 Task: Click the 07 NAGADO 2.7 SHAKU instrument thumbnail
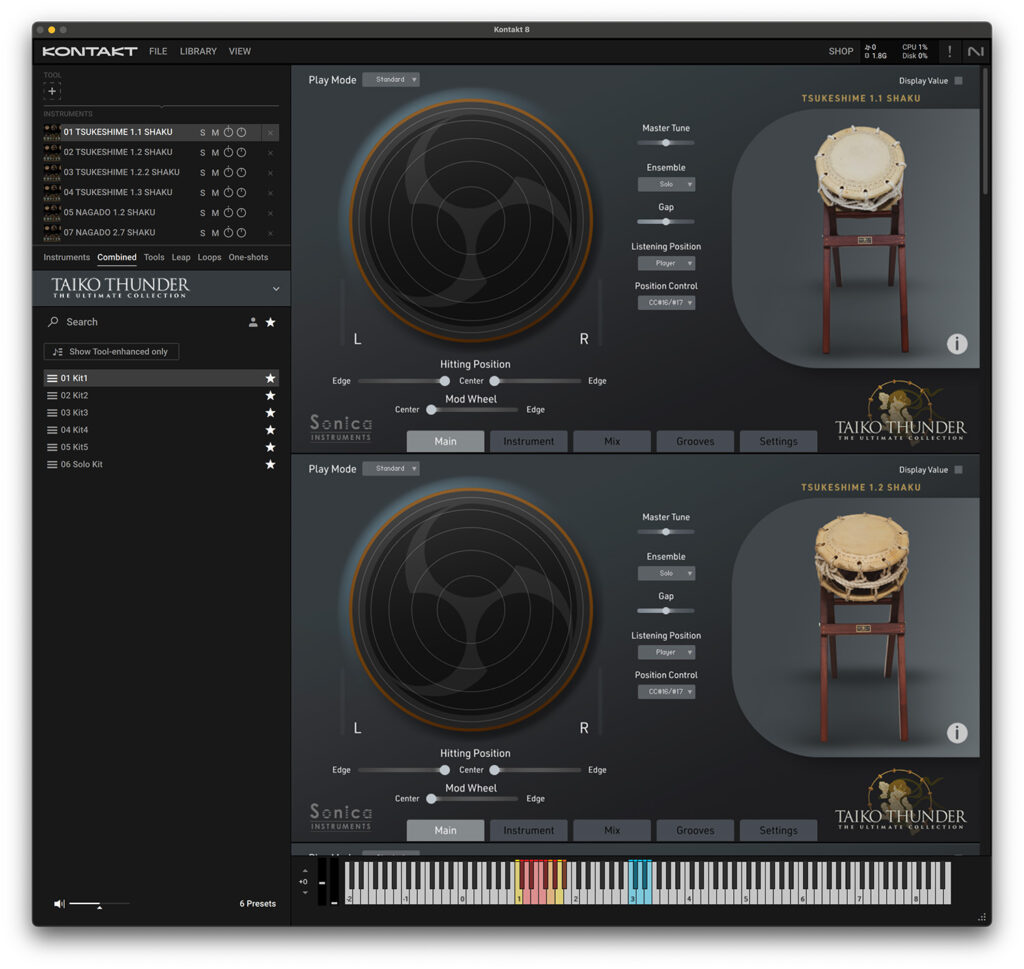52,232
